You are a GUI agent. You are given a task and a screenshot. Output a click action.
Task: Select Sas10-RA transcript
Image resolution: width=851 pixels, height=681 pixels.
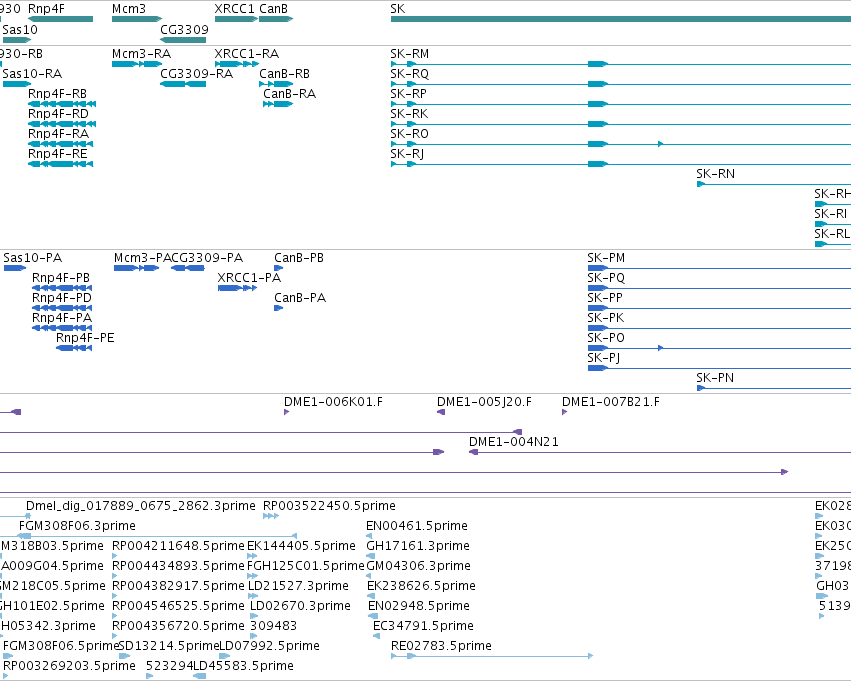coord(16,84)
